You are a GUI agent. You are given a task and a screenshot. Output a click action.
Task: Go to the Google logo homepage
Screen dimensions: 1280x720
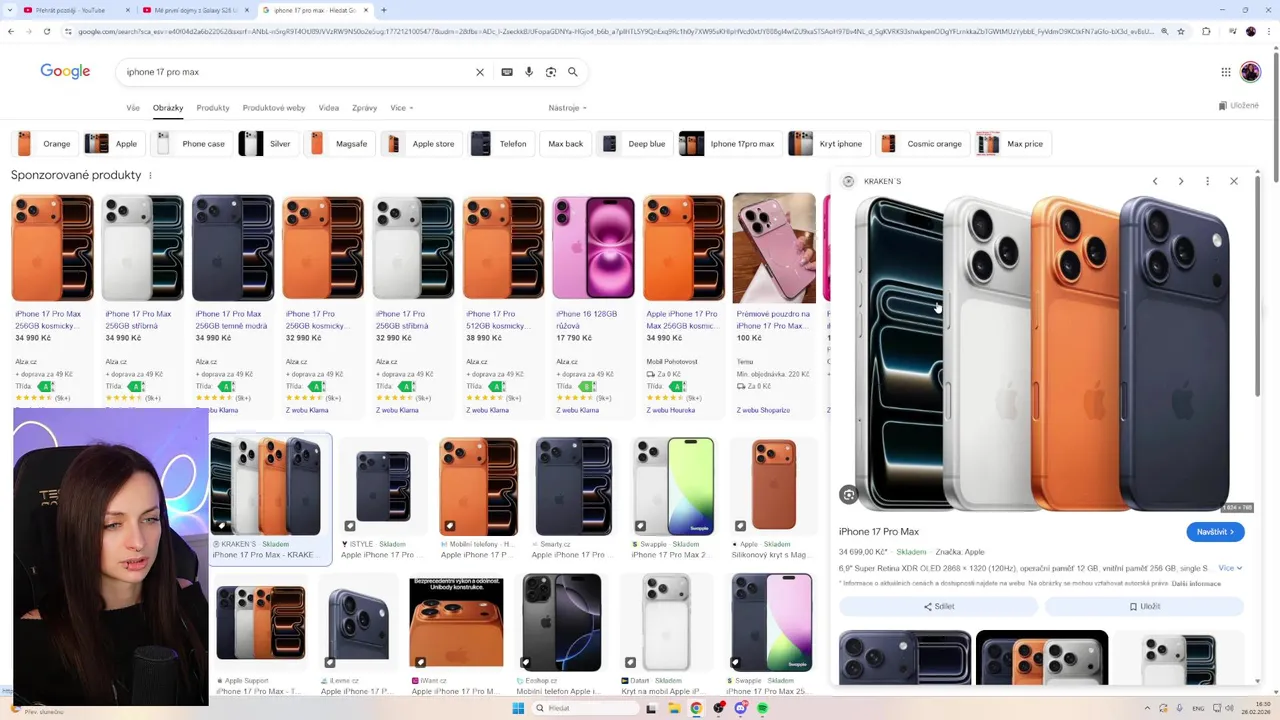(x=65, y=71)
